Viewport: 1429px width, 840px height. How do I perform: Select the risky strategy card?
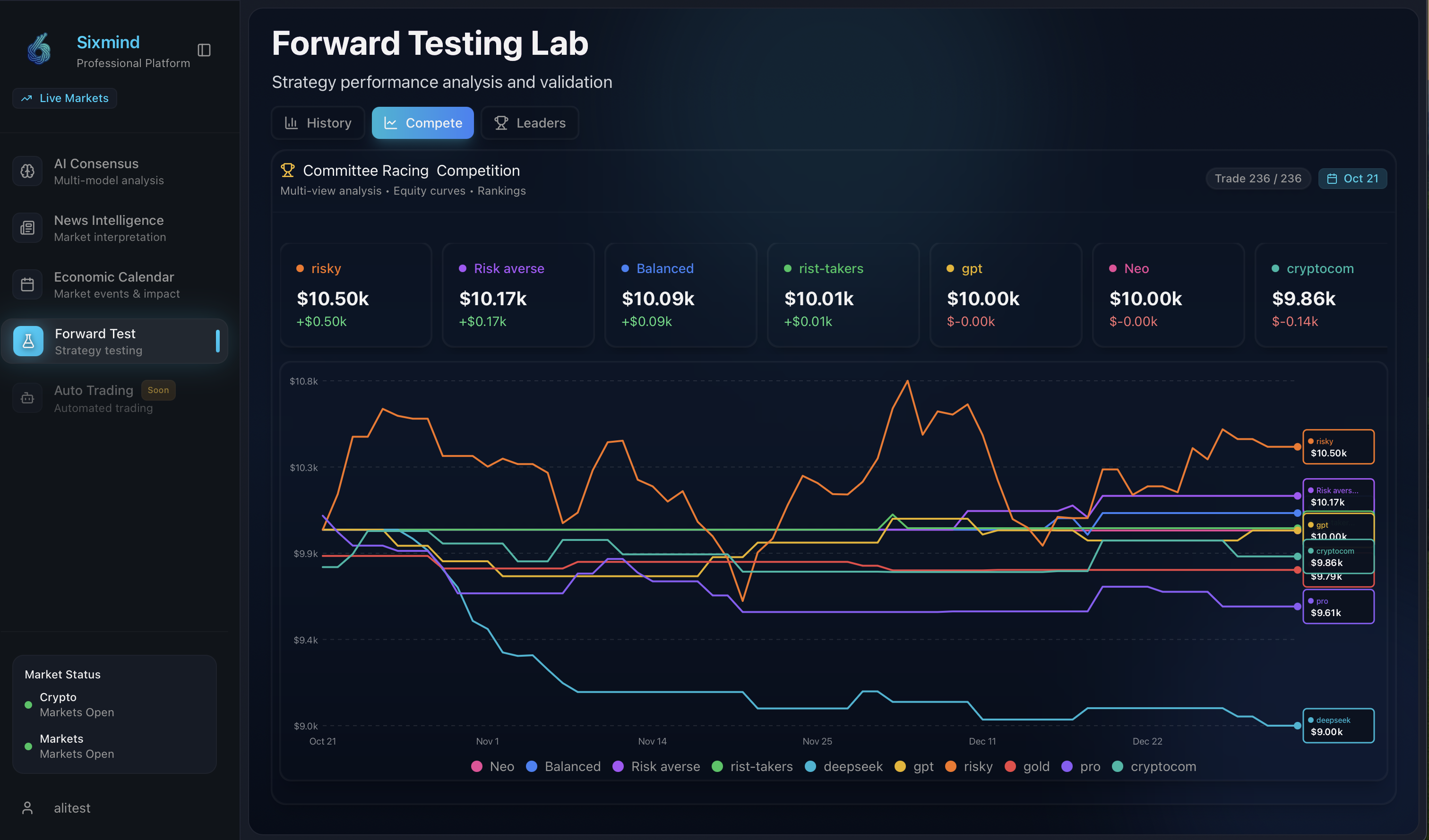coord(356,295)
